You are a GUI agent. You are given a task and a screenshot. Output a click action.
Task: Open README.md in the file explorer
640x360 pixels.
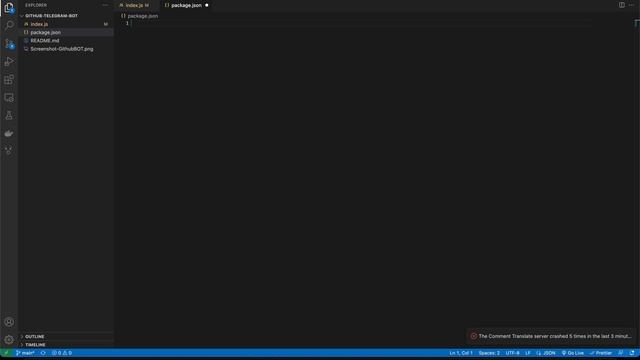(x=44, y=40)
